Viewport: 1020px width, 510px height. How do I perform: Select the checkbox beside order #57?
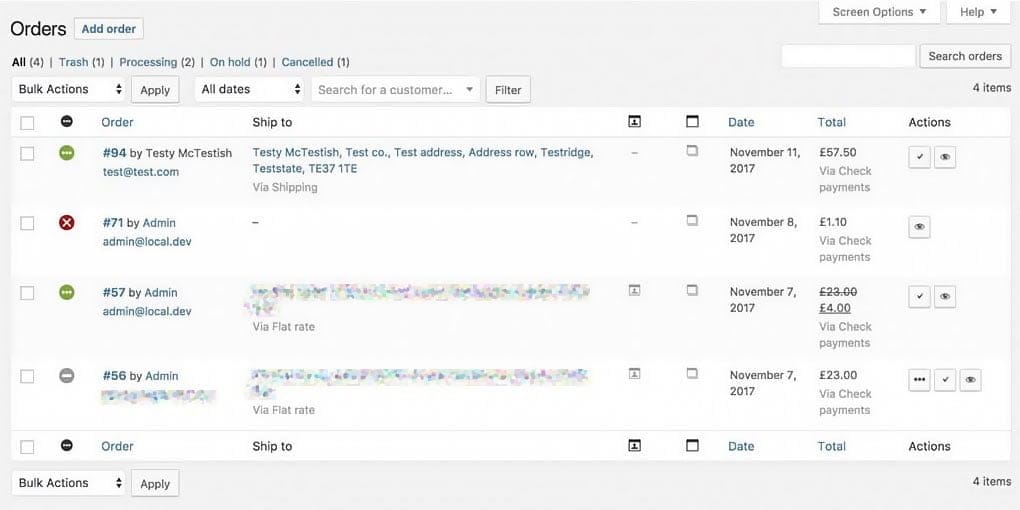[27, 293]
